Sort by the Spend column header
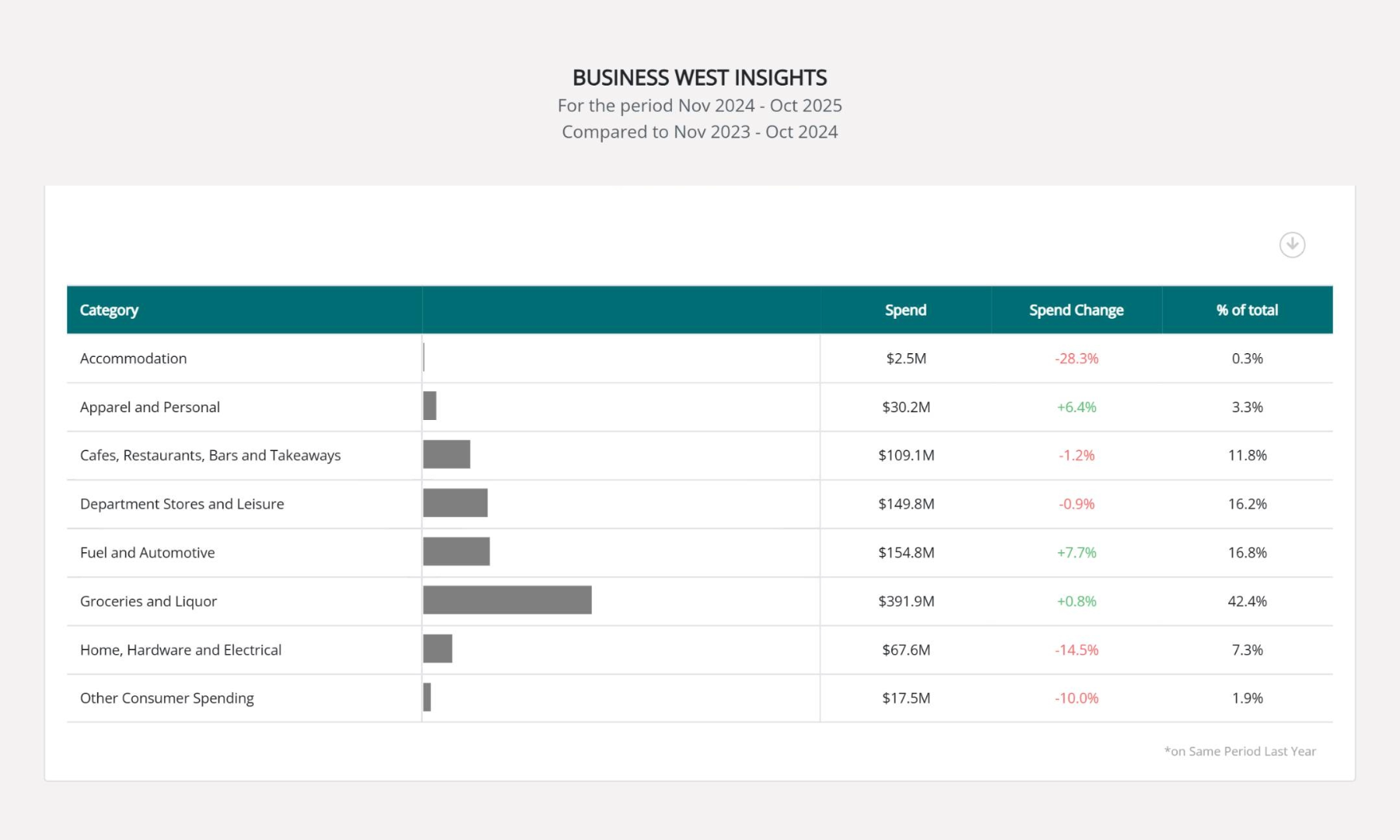The width and height of the screenshot is (1400, 840). click(905, 310)
